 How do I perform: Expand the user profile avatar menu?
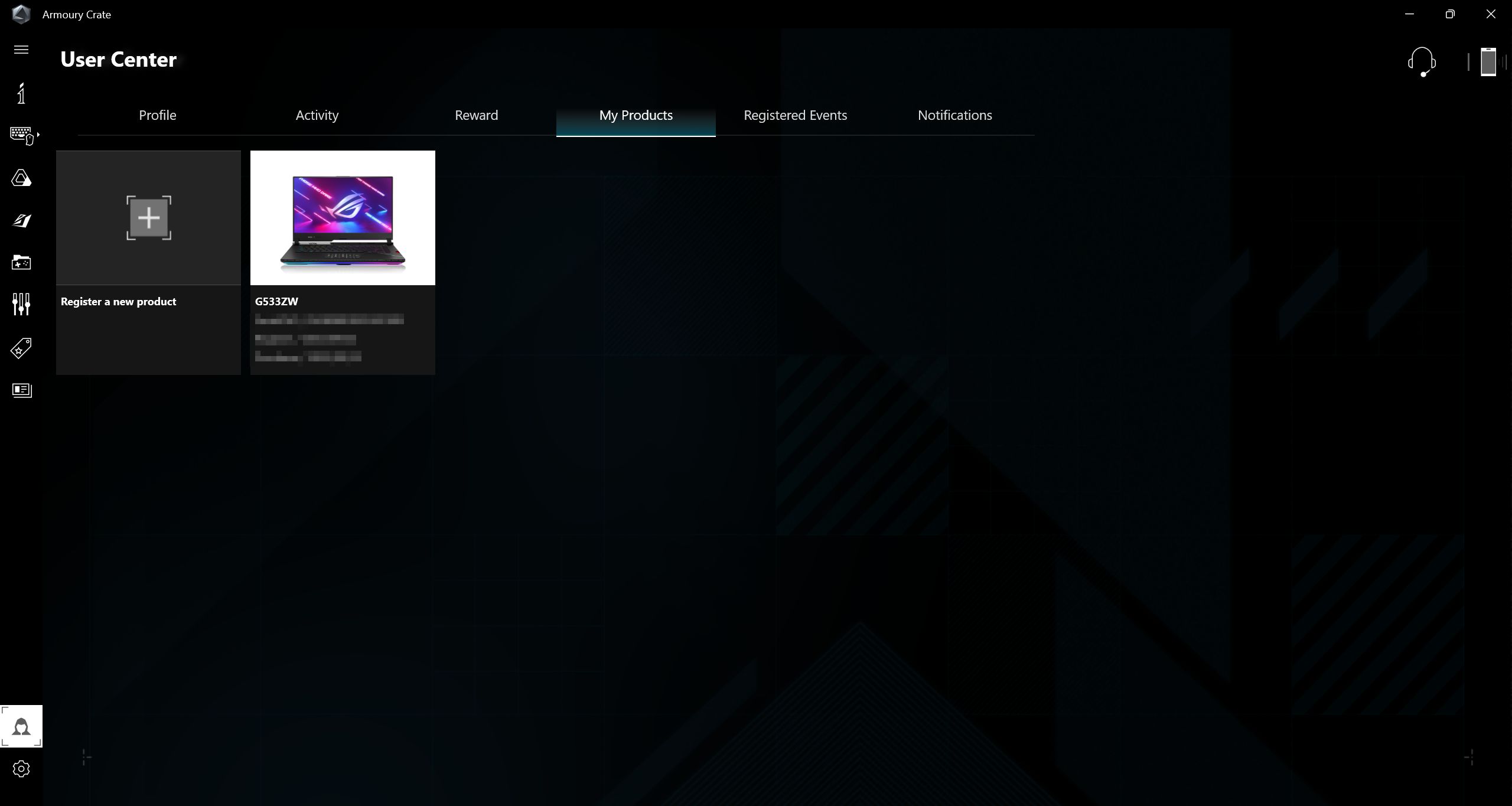pyautogui.click(x=22, y=726)
